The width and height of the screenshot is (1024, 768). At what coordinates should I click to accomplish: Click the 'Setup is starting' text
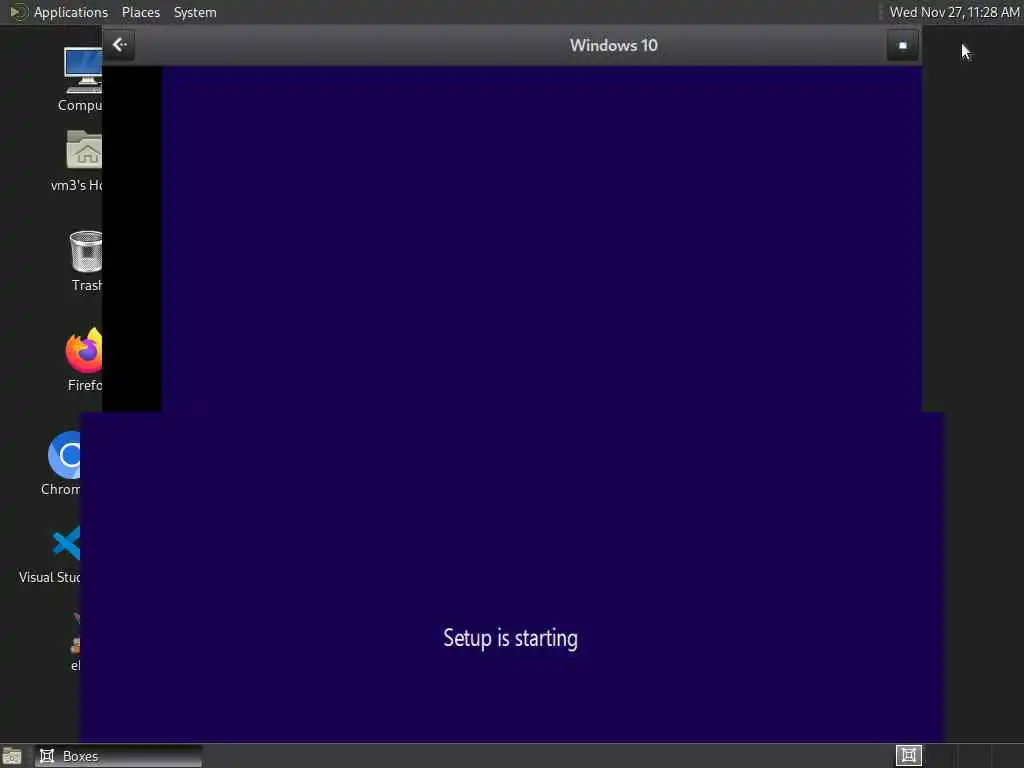(510, 638)
